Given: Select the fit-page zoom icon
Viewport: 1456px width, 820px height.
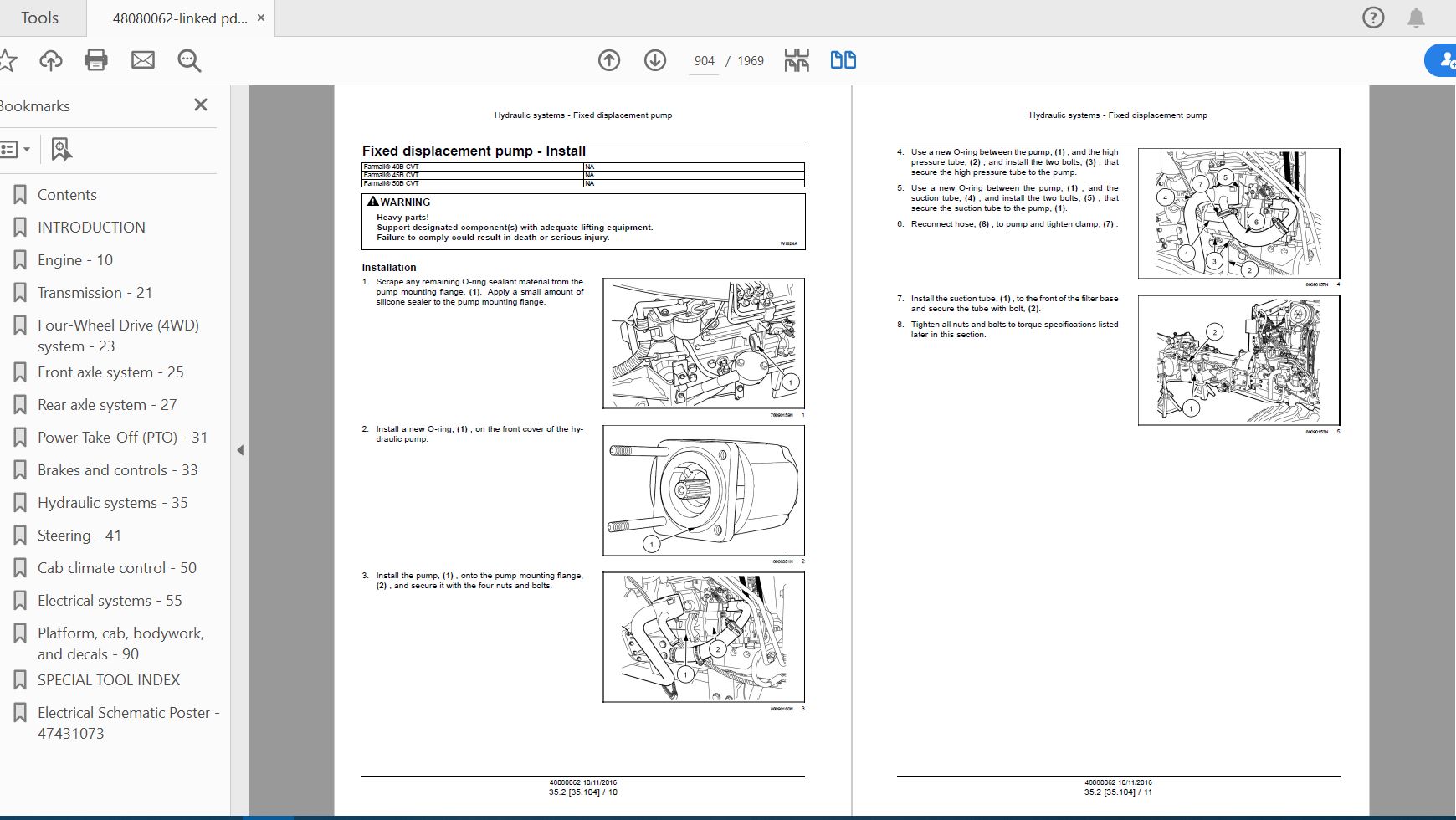Looking at the screenshot, I should [x=797, y=60].
